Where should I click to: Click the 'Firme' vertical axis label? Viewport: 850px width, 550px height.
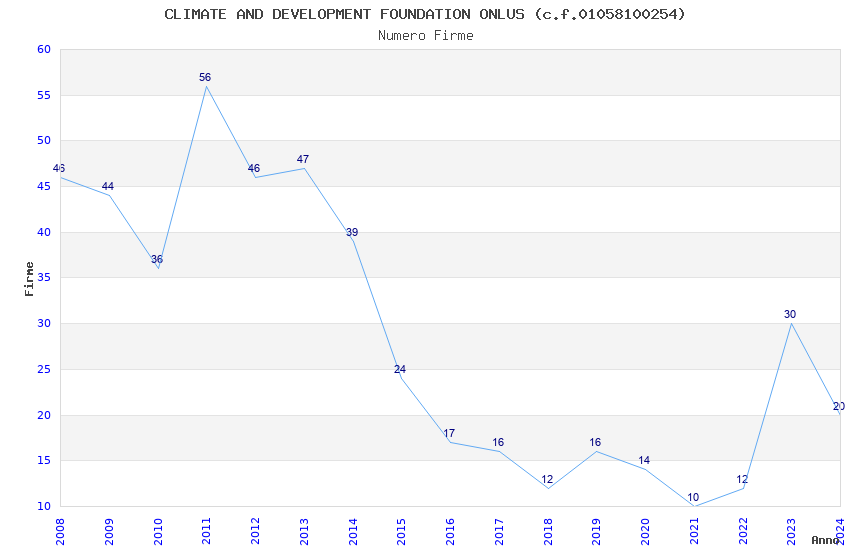click(29, 279)
